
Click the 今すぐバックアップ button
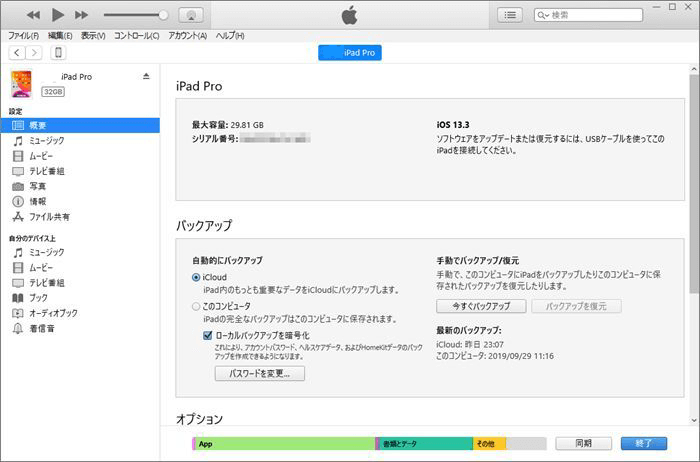[480, 306]
